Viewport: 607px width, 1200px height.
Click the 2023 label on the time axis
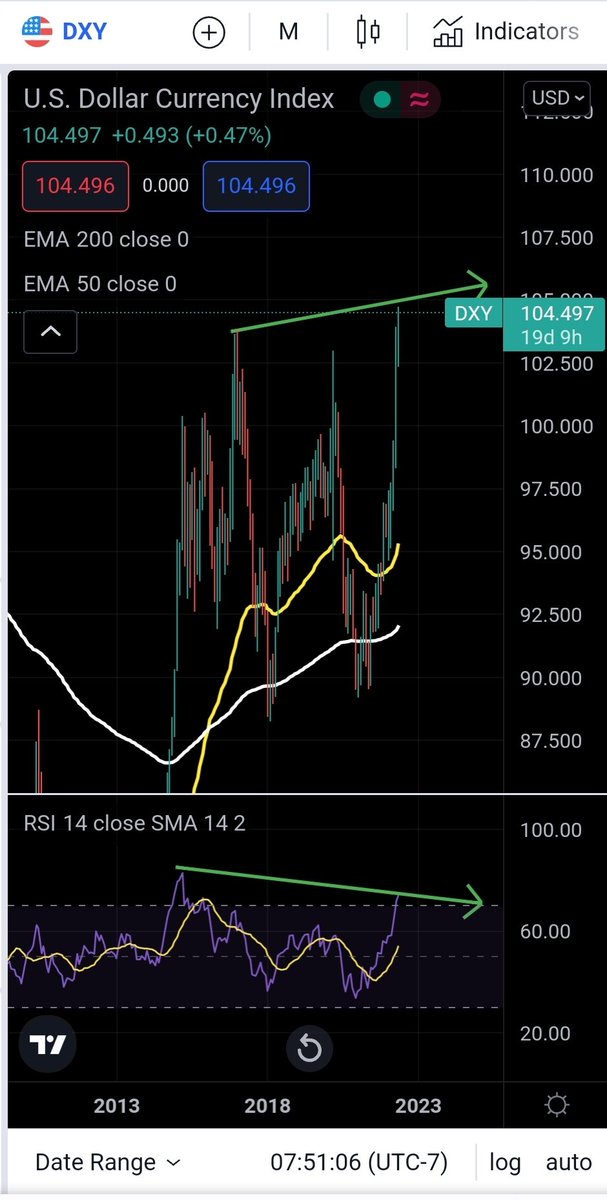418,1105
